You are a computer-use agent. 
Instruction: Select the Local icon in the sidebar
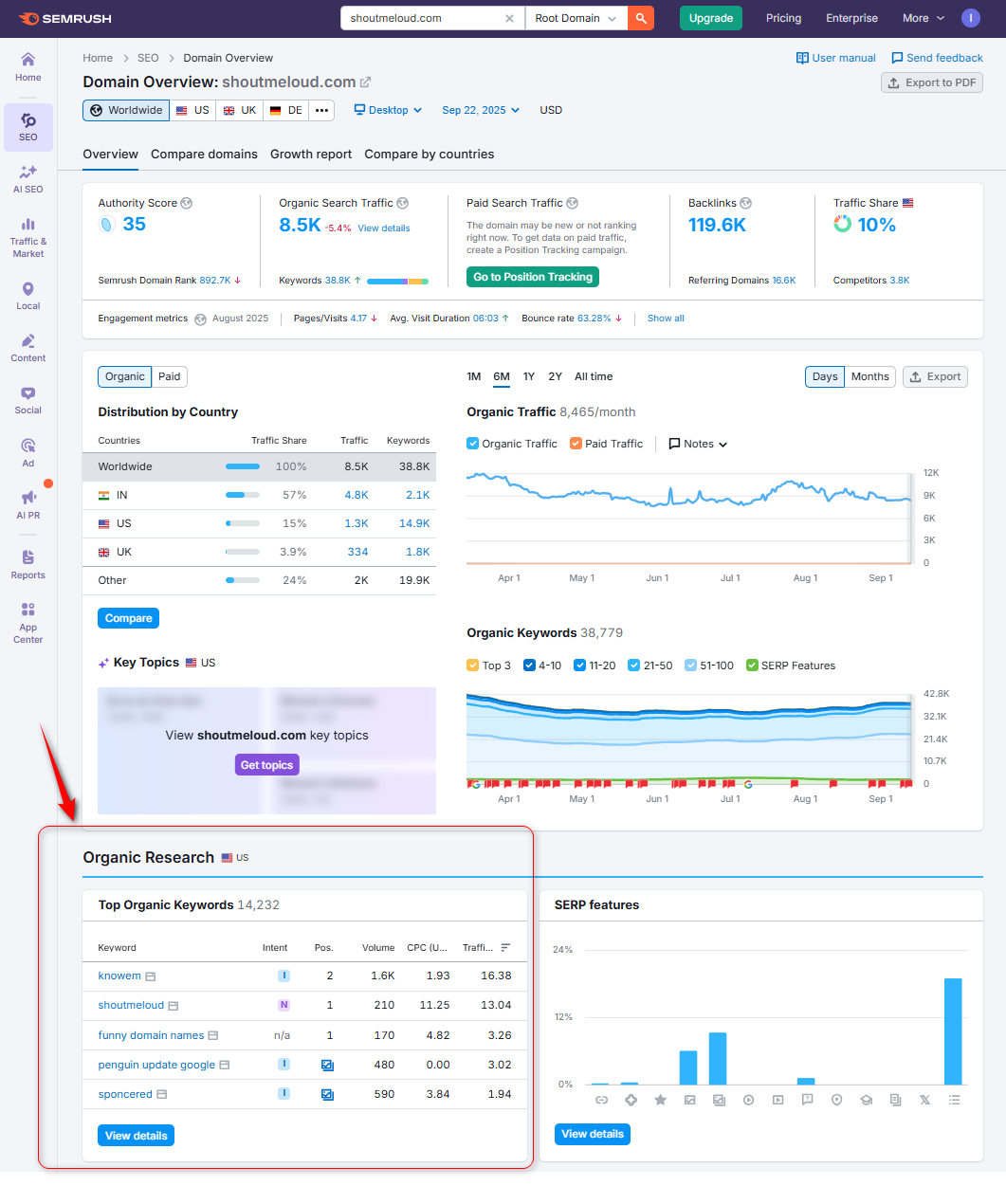27,294
